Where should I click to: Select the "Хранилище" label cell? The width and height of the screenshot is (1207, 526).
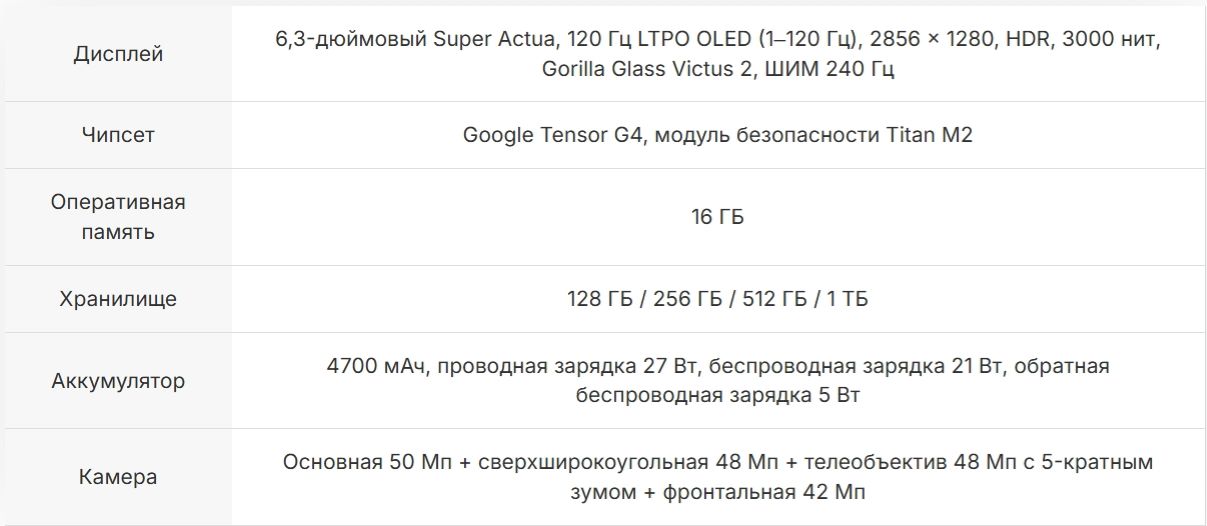[118, 299]
